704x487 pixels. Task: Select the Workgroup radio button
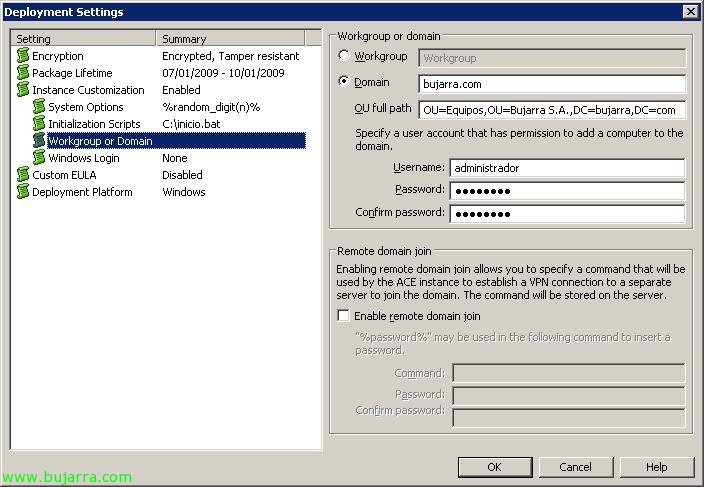(x=346, y=57)
